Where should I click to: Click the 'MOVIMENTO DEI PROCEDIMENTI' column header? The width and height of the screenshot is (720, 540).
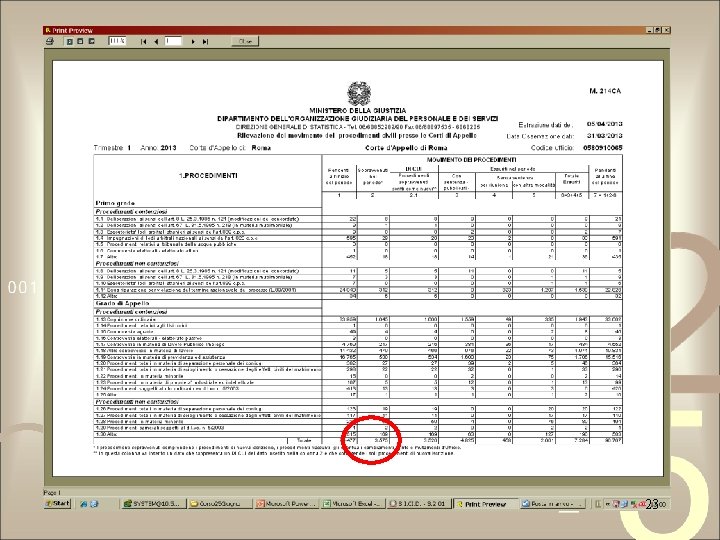pyautogui.click(x=472, y=160)
